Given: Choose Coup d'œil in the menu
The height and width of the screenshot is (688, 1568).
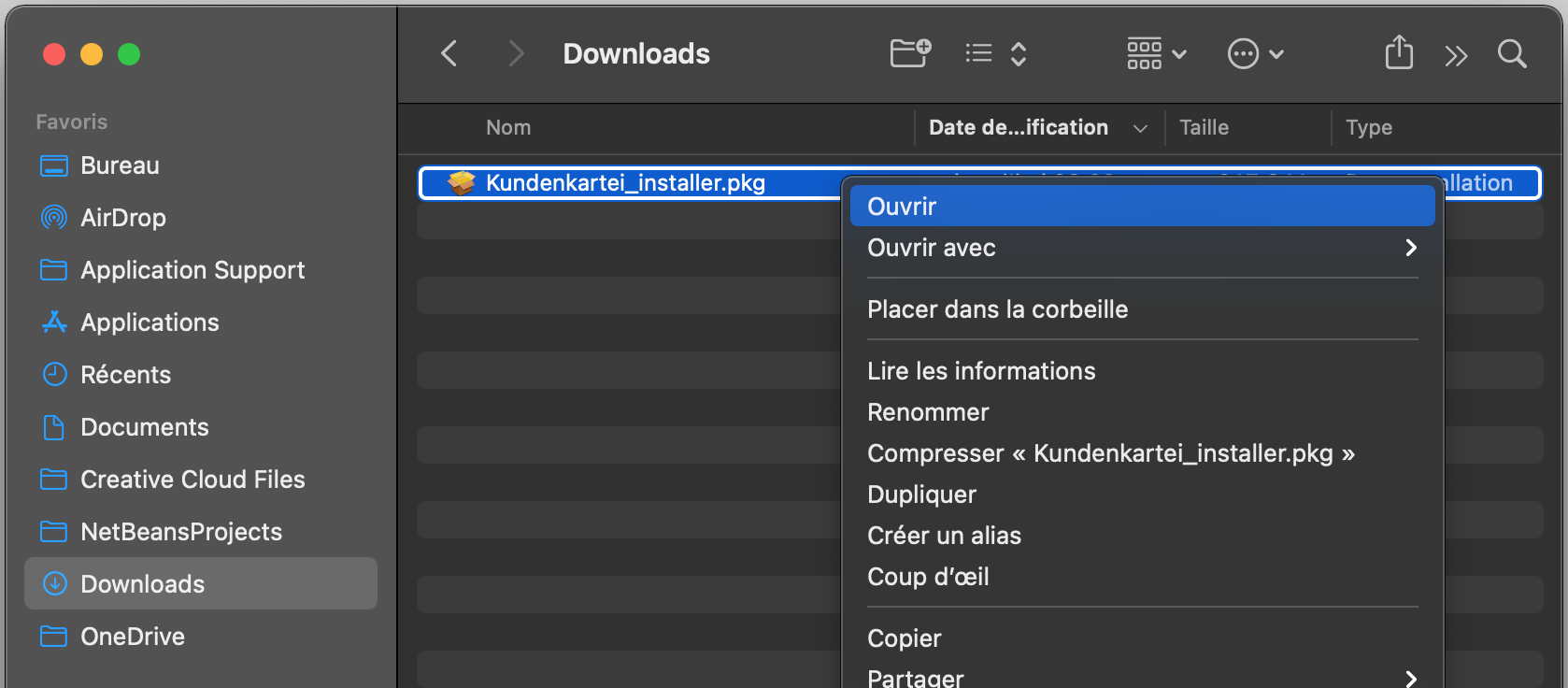Looking at the screenshot, I should (x=1142, y=576).
